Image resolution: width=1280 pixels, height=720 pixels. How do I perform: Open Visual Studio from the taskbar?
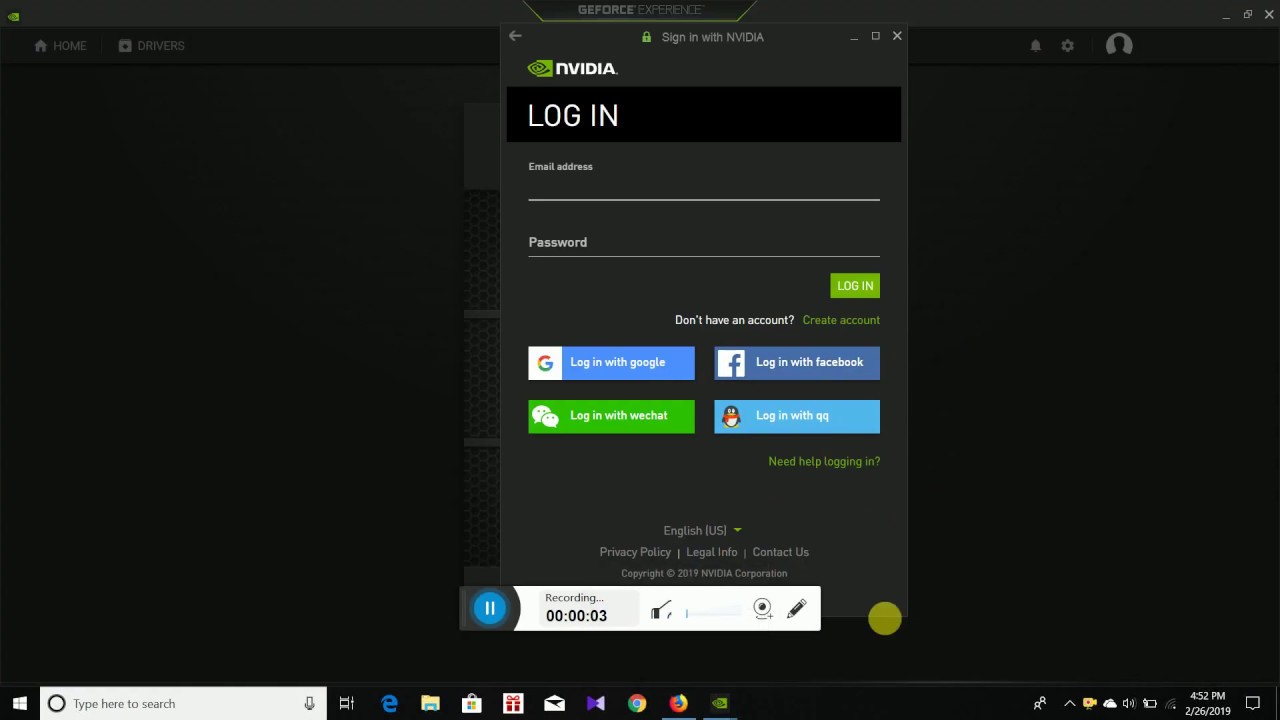click(596, 704)
